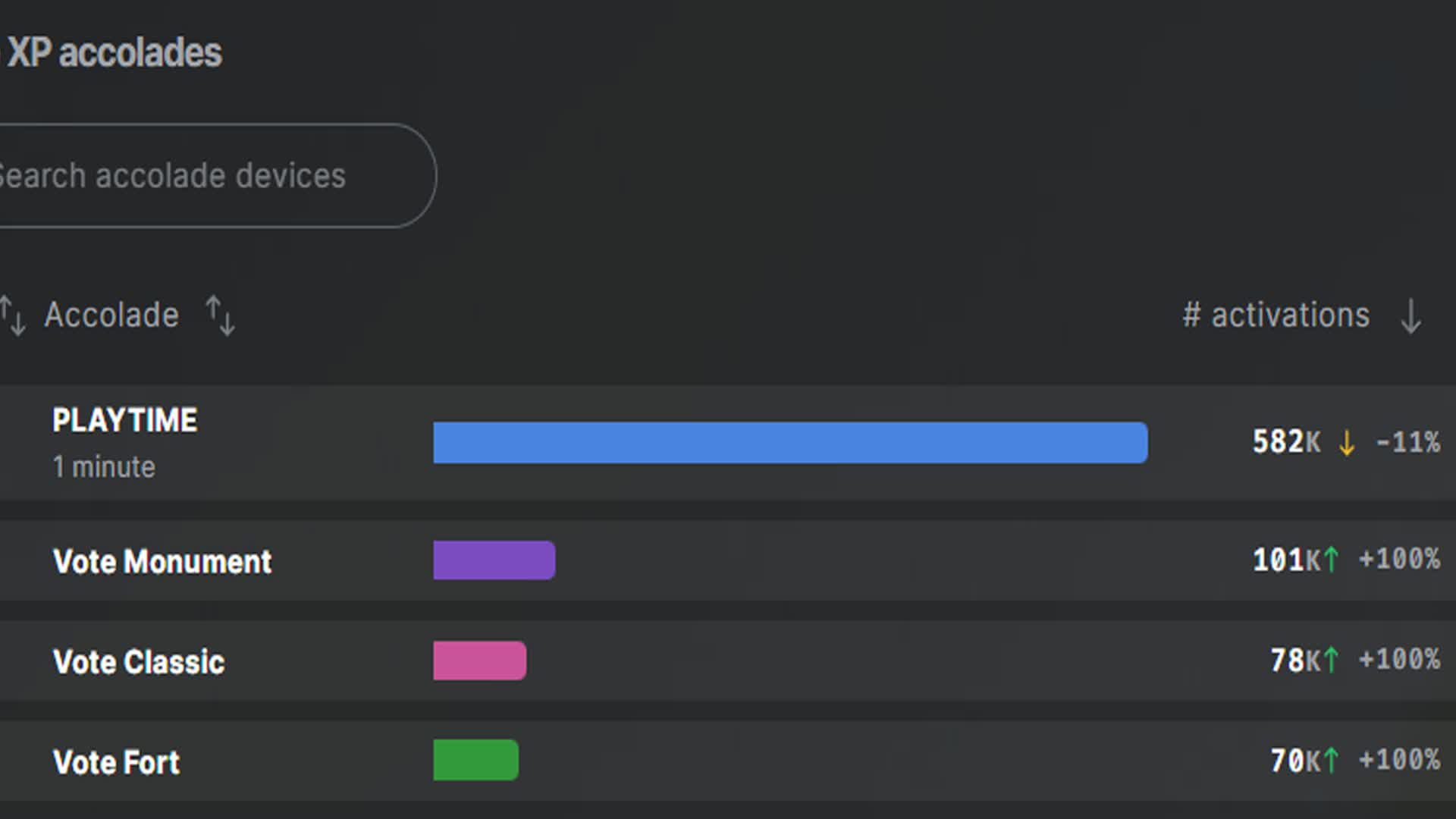Click the 582K activations value
This screenshot has width=1456, height=819.
(1286, 442)
